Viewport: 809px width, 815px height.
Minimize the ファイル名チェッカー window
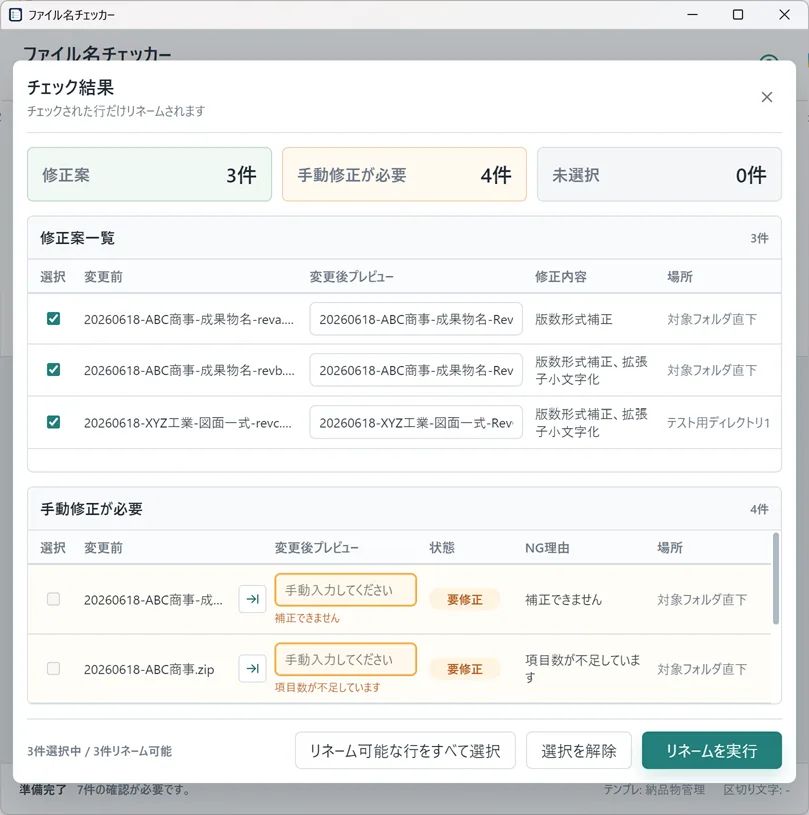[x=692, y=15]
